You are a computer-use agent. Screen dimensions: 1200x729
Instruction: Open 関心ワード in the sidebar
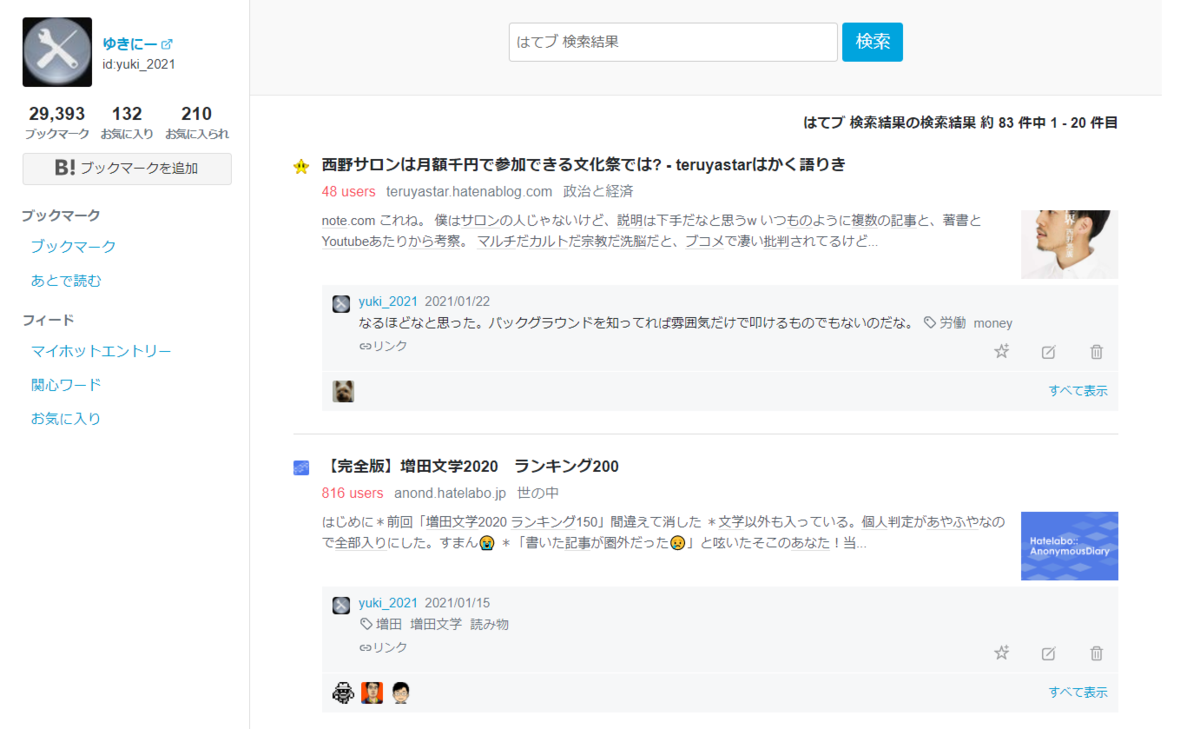coord(66,385)
